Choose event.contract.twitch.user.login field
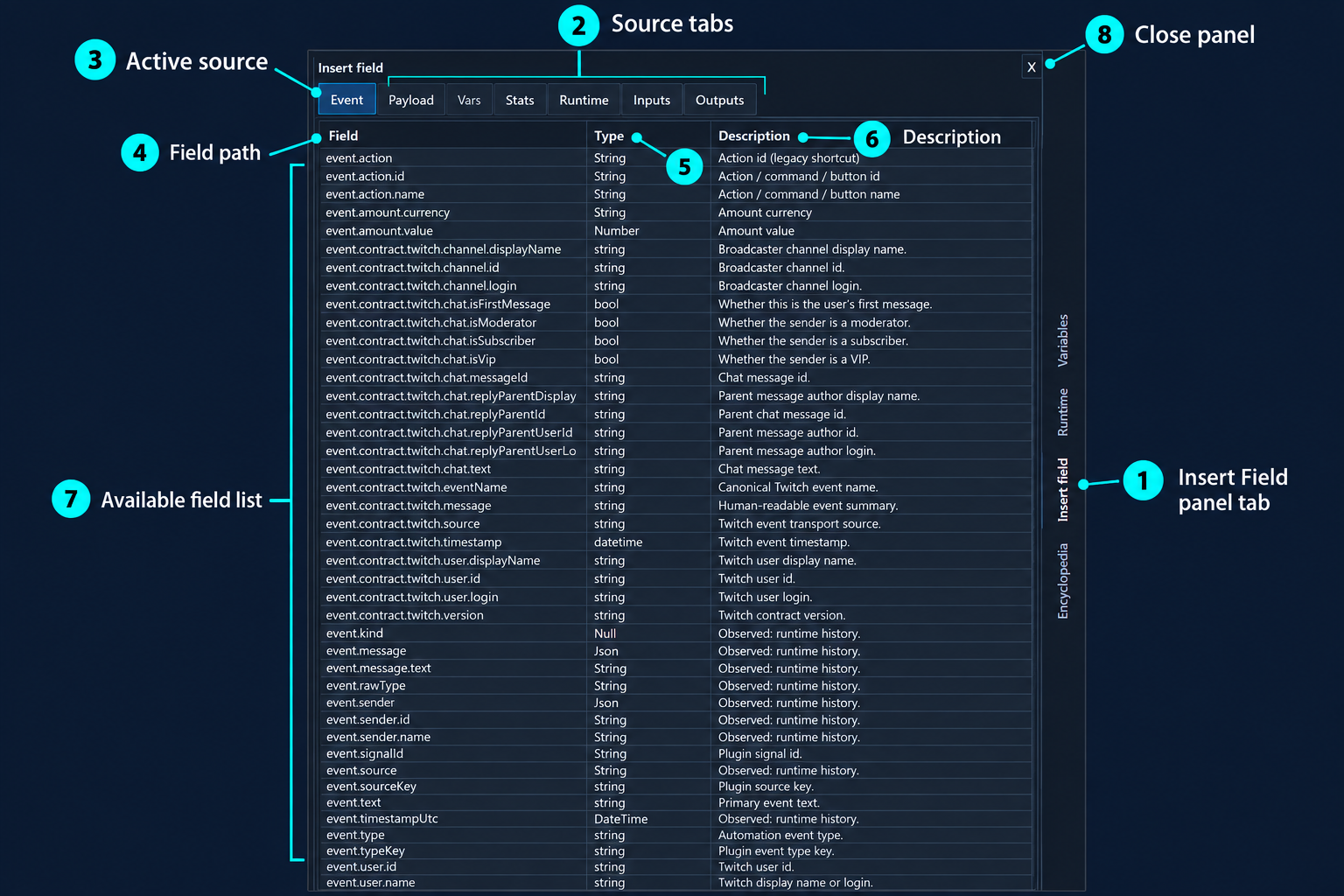The height and width of the screenshot is (896, 1344). pos(675,598)
